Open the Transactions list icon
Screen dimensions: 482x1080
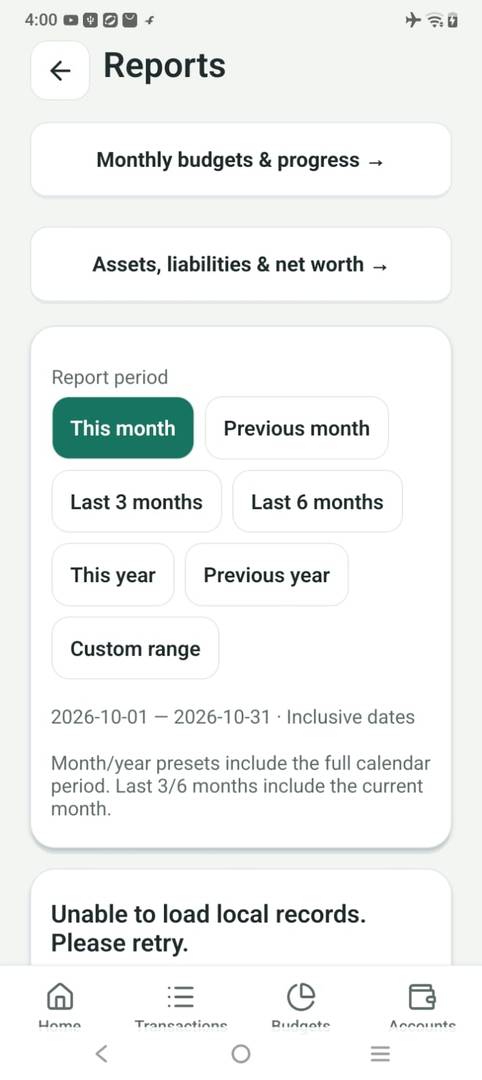(180, 996)
